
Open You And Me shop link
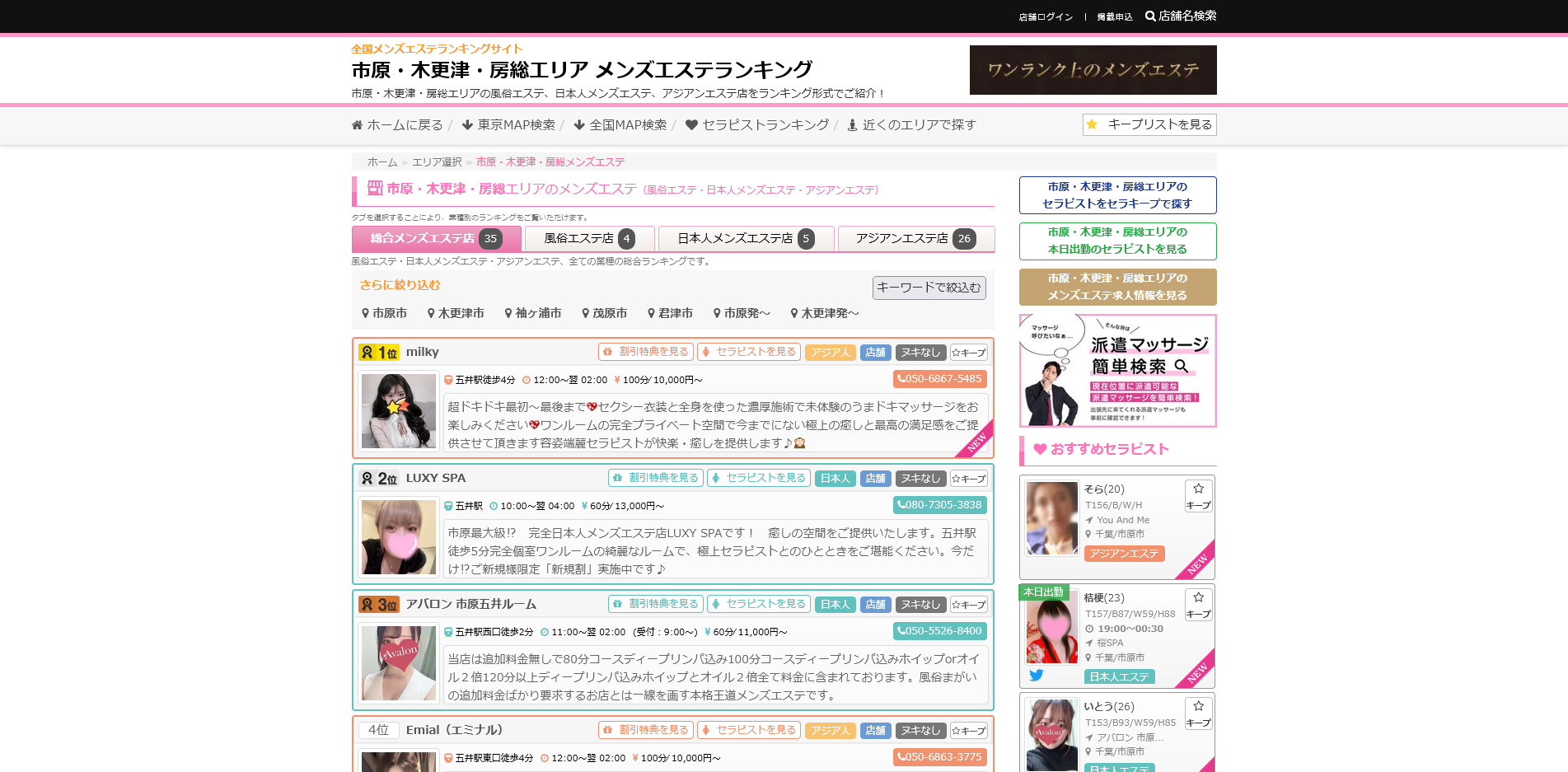(x=1123, y=521)
